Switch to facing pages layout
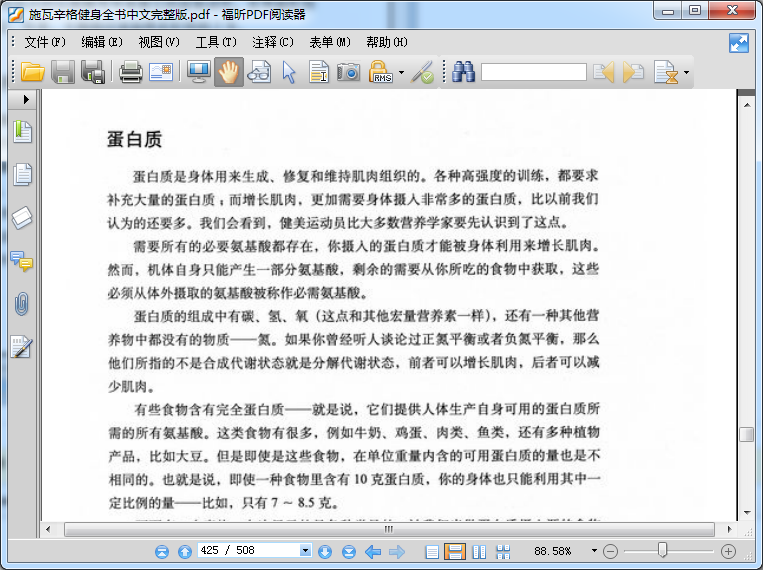 tap(479, 552)
